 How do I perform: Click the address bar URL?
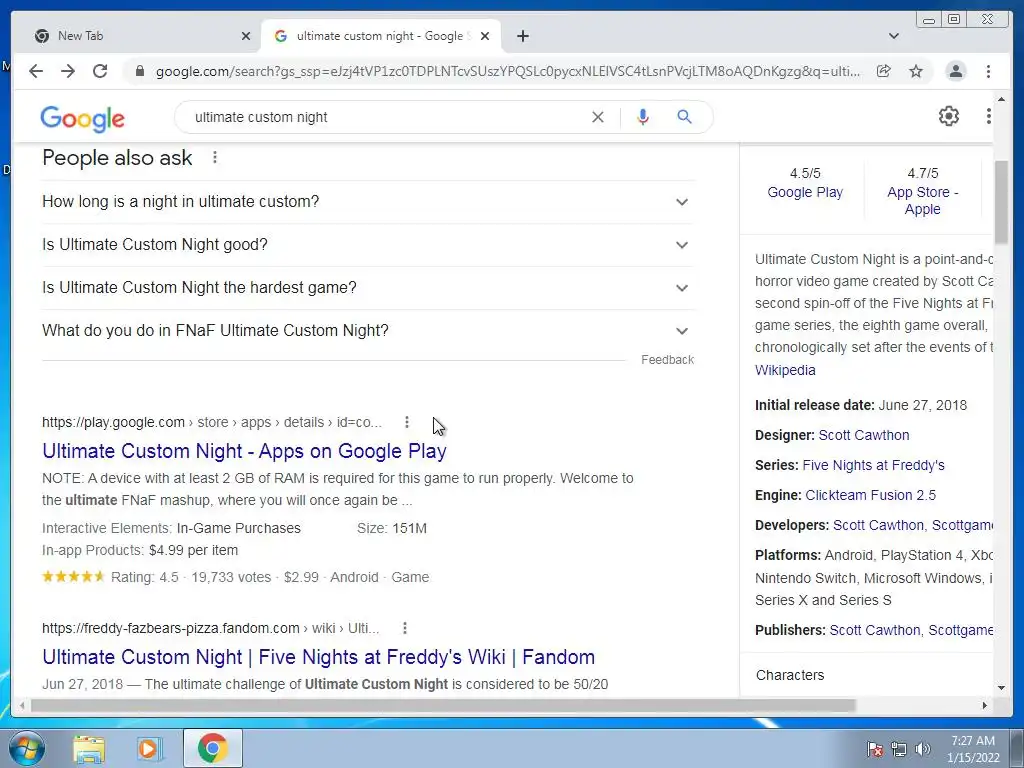507,71
